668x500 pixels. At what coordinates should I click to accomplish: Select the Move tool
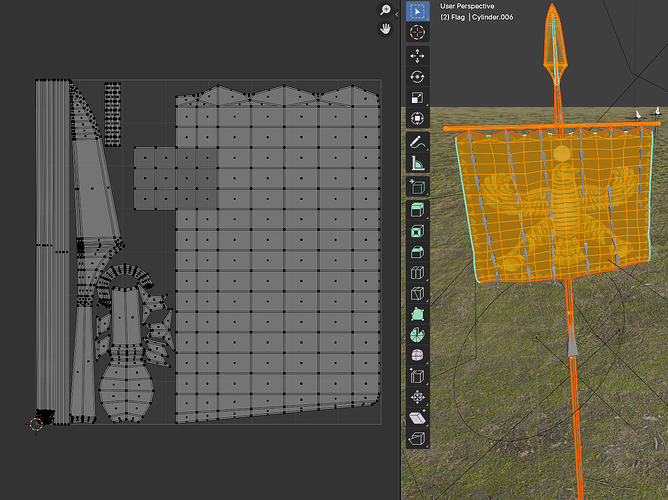(418, 56)
